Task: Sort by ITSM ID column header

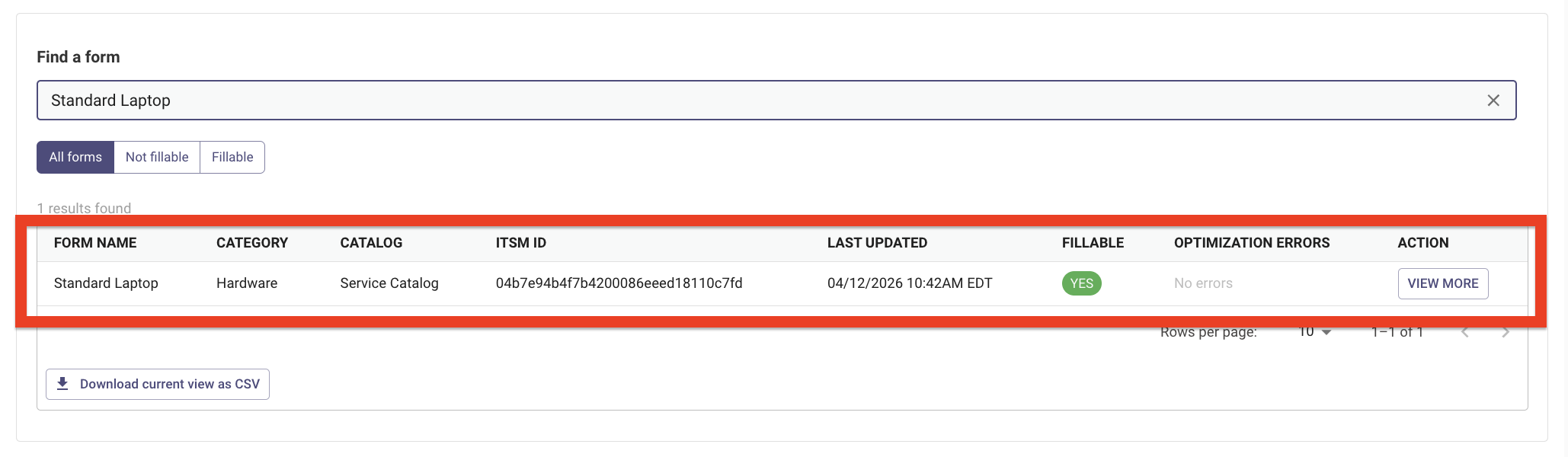Action: tap(521, 243)
